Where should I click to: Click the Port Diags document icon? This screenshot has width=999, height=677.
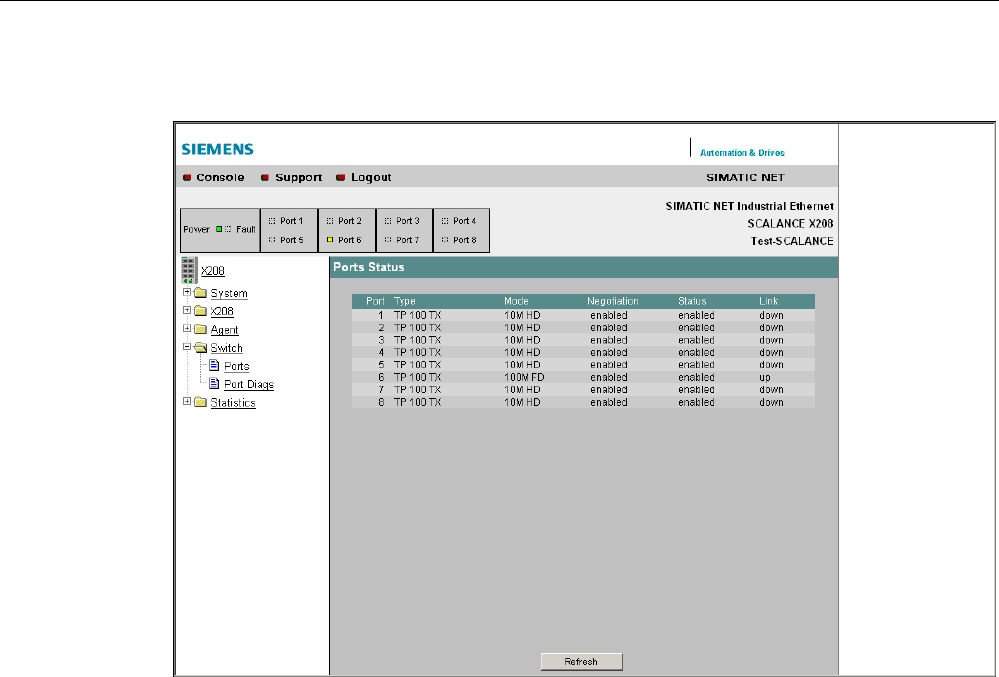click(214, 384)
